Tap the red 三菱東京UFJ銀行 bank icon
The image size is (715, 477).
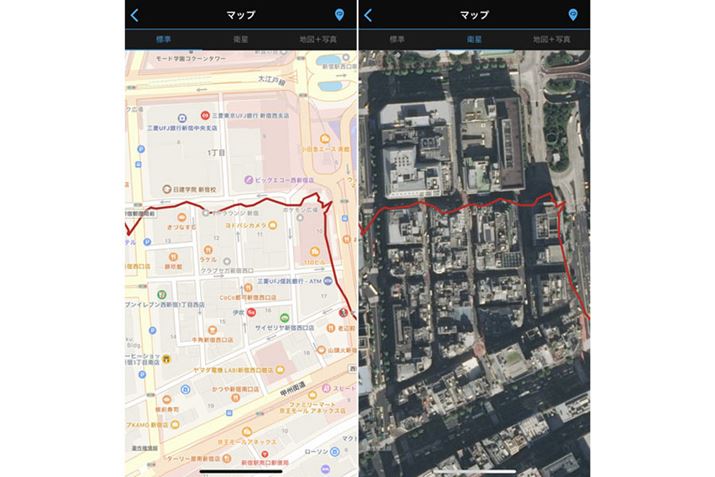205,115
